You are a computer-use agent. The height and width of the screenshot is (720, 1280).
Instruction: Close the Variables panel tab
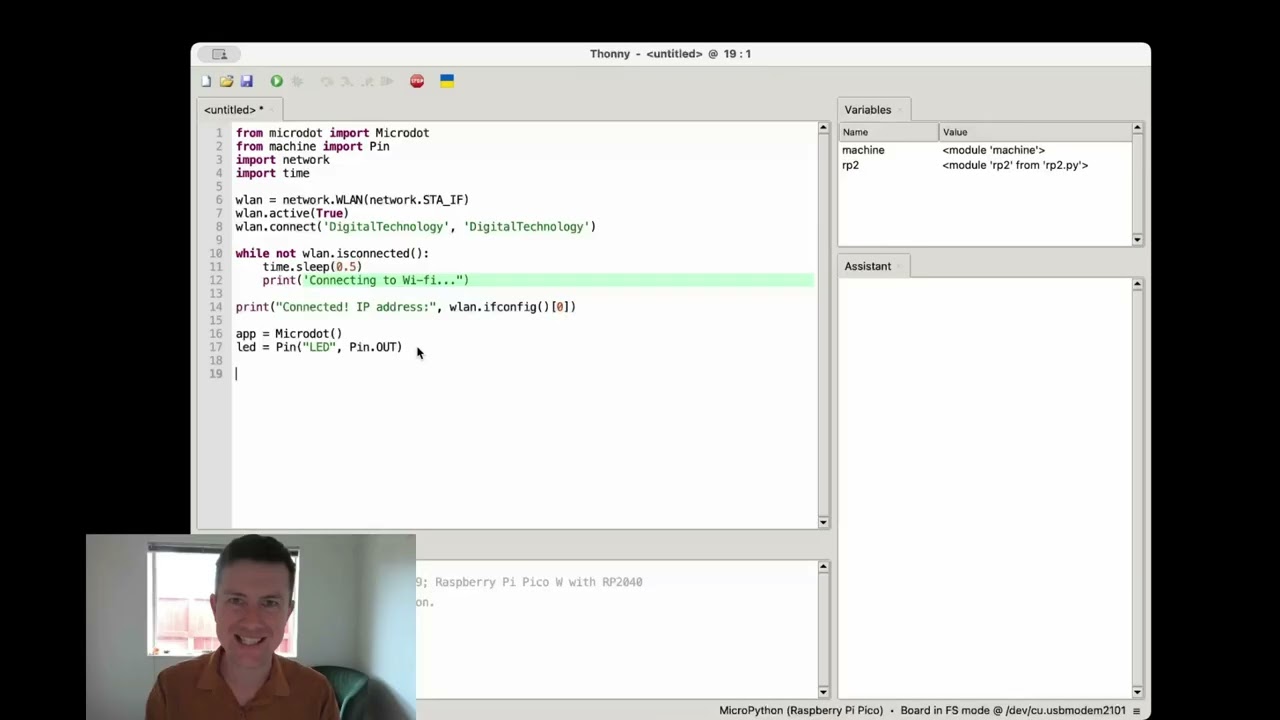(x=899, y=110)
